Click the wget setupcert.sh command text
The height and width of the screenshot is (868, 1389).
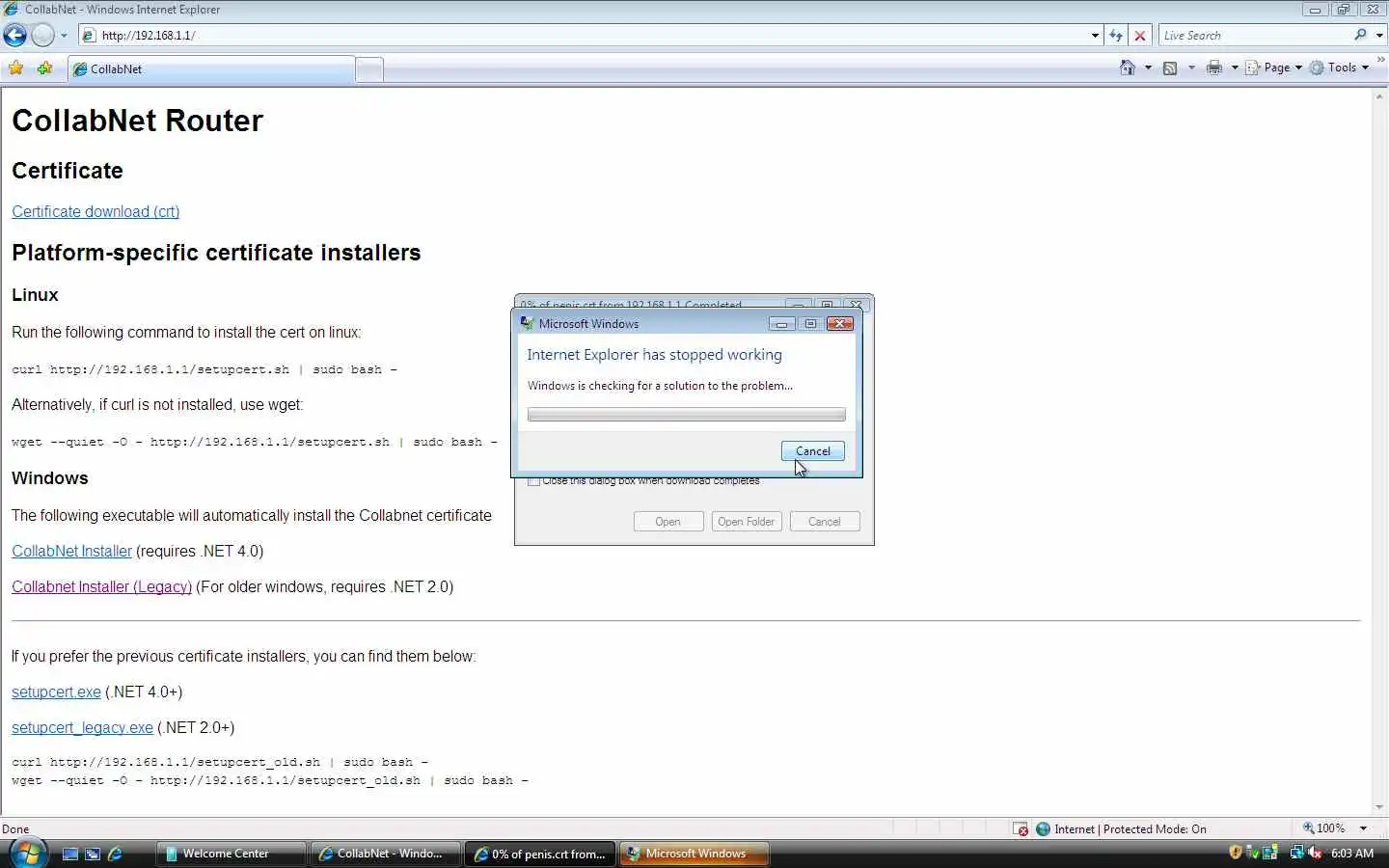tap(255, 443)
